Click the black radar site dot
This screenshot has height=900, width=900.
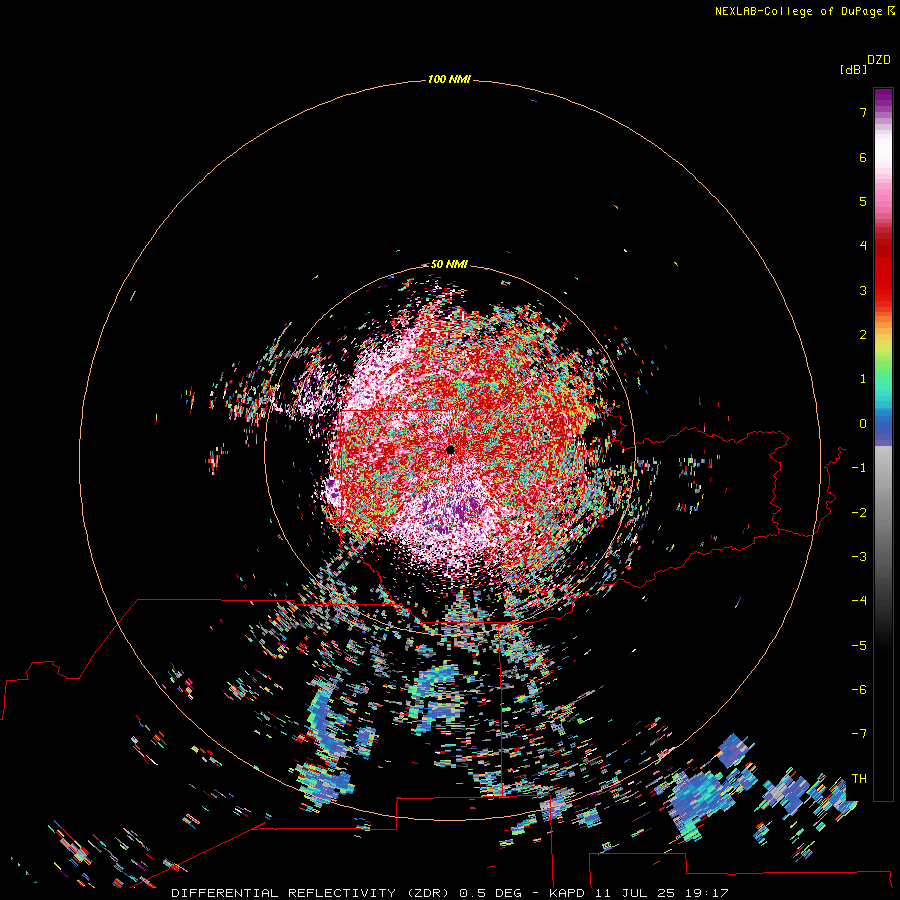(x=450, y=449)
